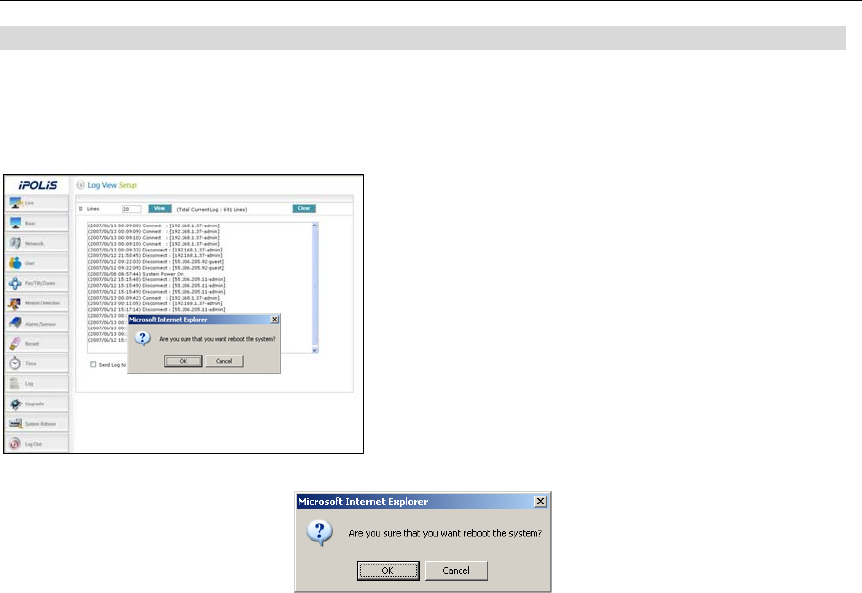Screen dimensions: 862x593
Task: Close the enlarged Internet Explorer dialog with X
Action: click(540, 501)
